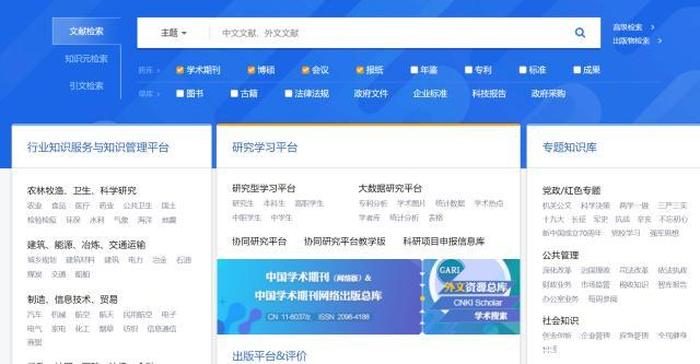Image resolution: width=700 pixels, height=364 pixels.
Task: Click the 公共卫生 industry link
Action: [138, 205]
